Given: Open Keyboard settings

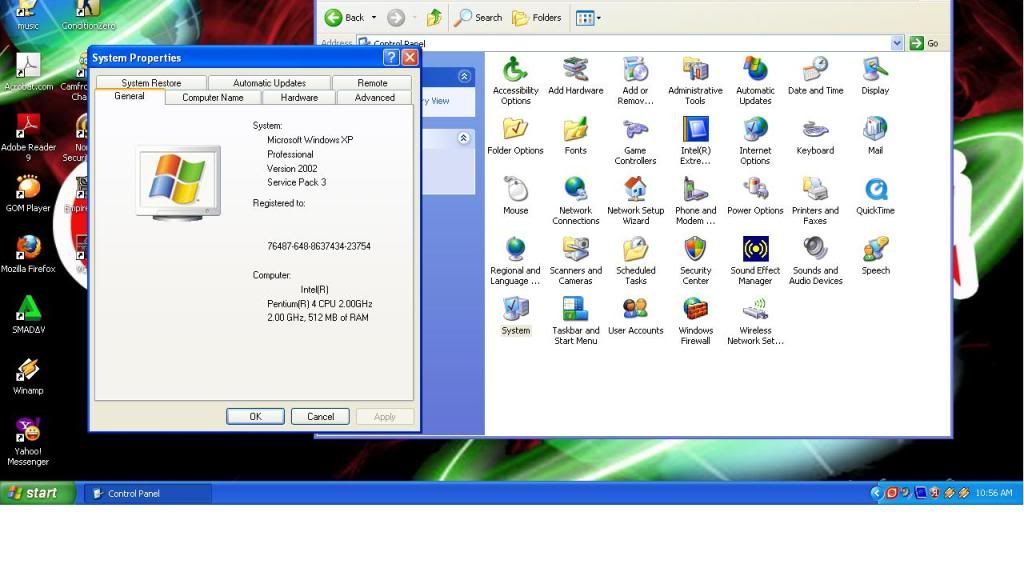Looking at the screenshot, I should 815,136.
